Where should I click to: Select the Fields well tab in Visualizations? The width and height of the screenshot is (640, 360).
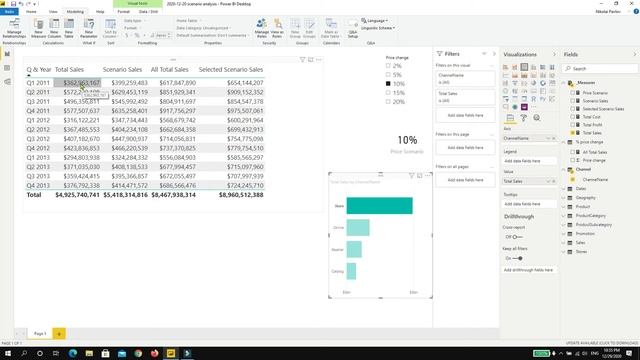click(x=510, y=118)
